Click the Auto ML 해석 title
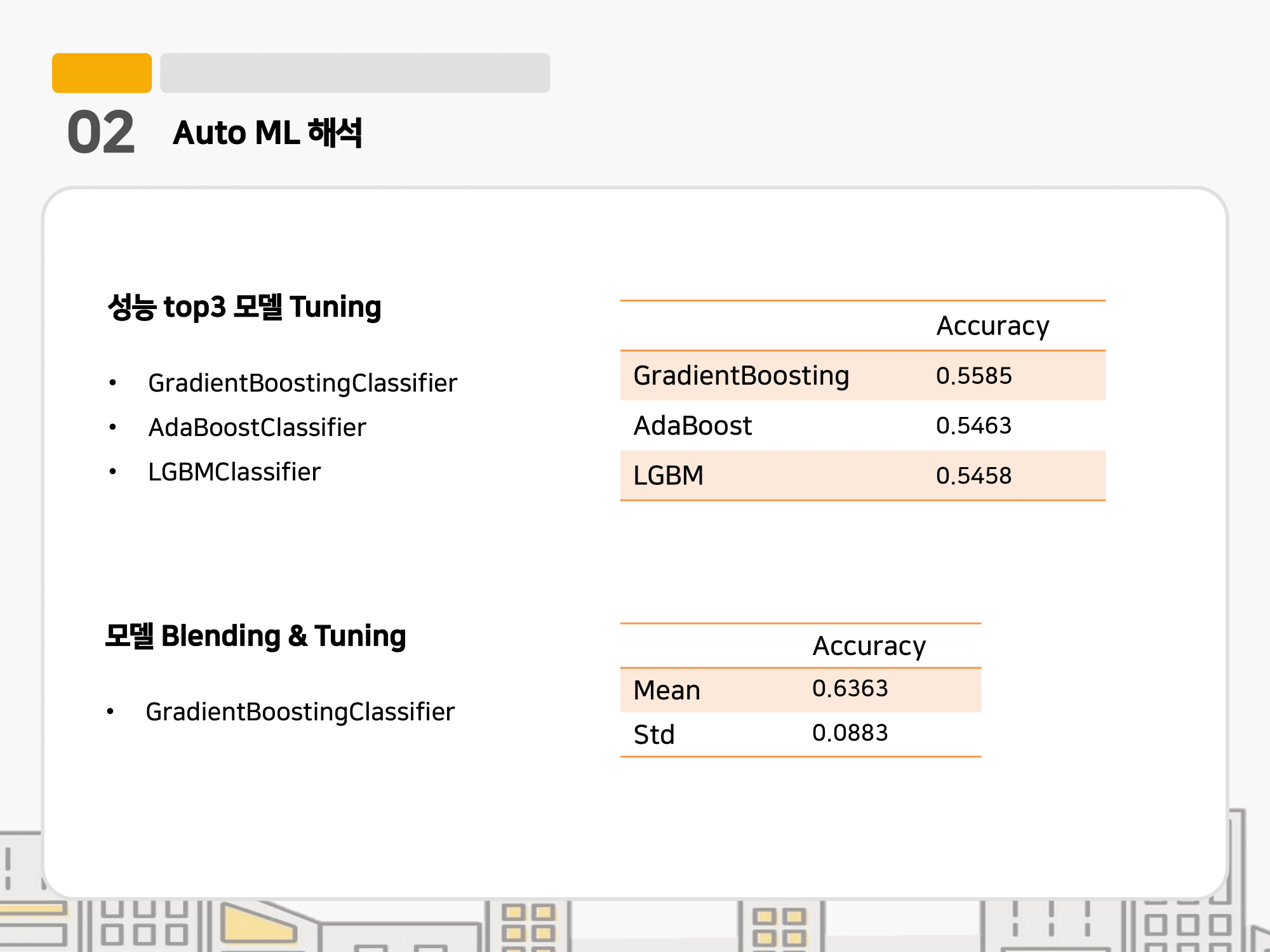The width and height of the screenshot is (1270, 952). pyautogui.click(x=267, y=133)
